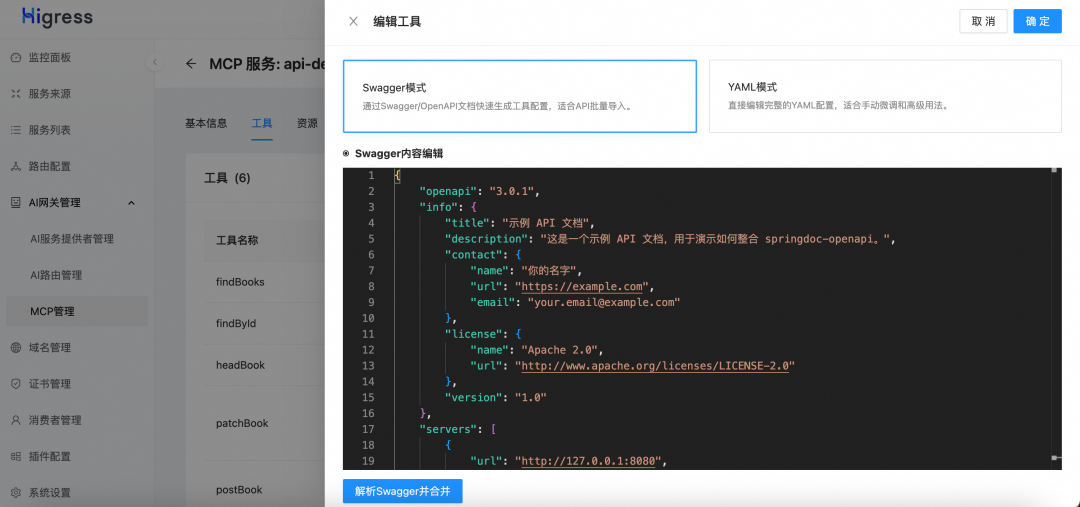Image resolution: width=1080 pixels, height=507 pixels.
Task: Click the 解析Swagger并合并 button
Action: 402,491
